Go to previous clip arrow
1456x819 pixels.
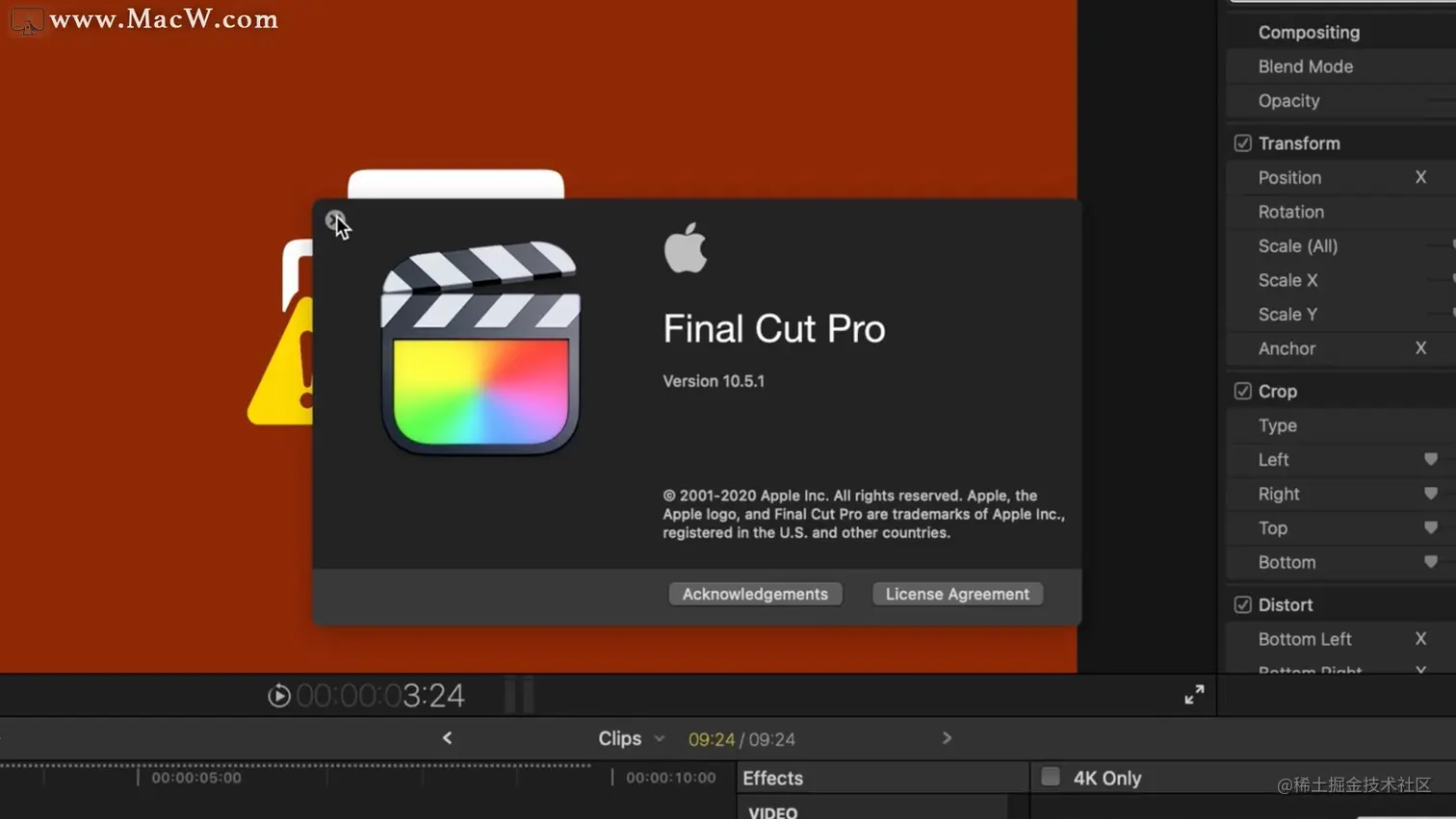click(x=447, y=738)
